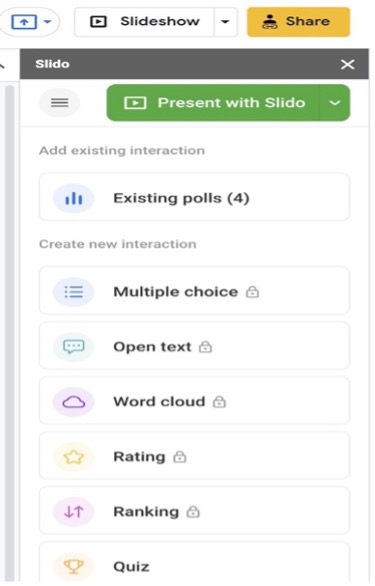Screen dimensions: 375x586
Task: Open the Existing polls (4) item
Action: pos(194,197)
